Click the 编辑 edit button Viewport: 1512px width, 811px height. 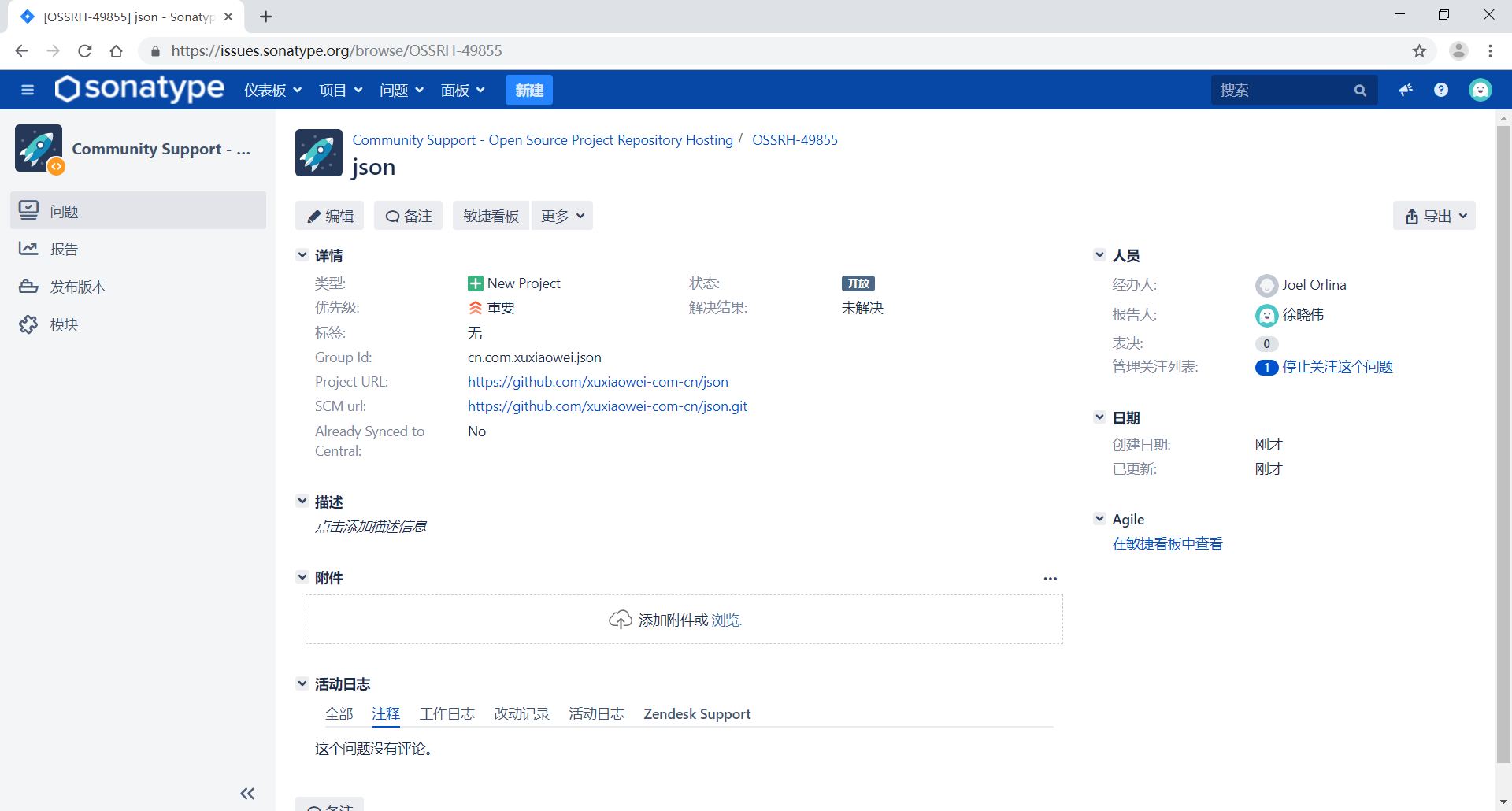[x=330, y=216]
